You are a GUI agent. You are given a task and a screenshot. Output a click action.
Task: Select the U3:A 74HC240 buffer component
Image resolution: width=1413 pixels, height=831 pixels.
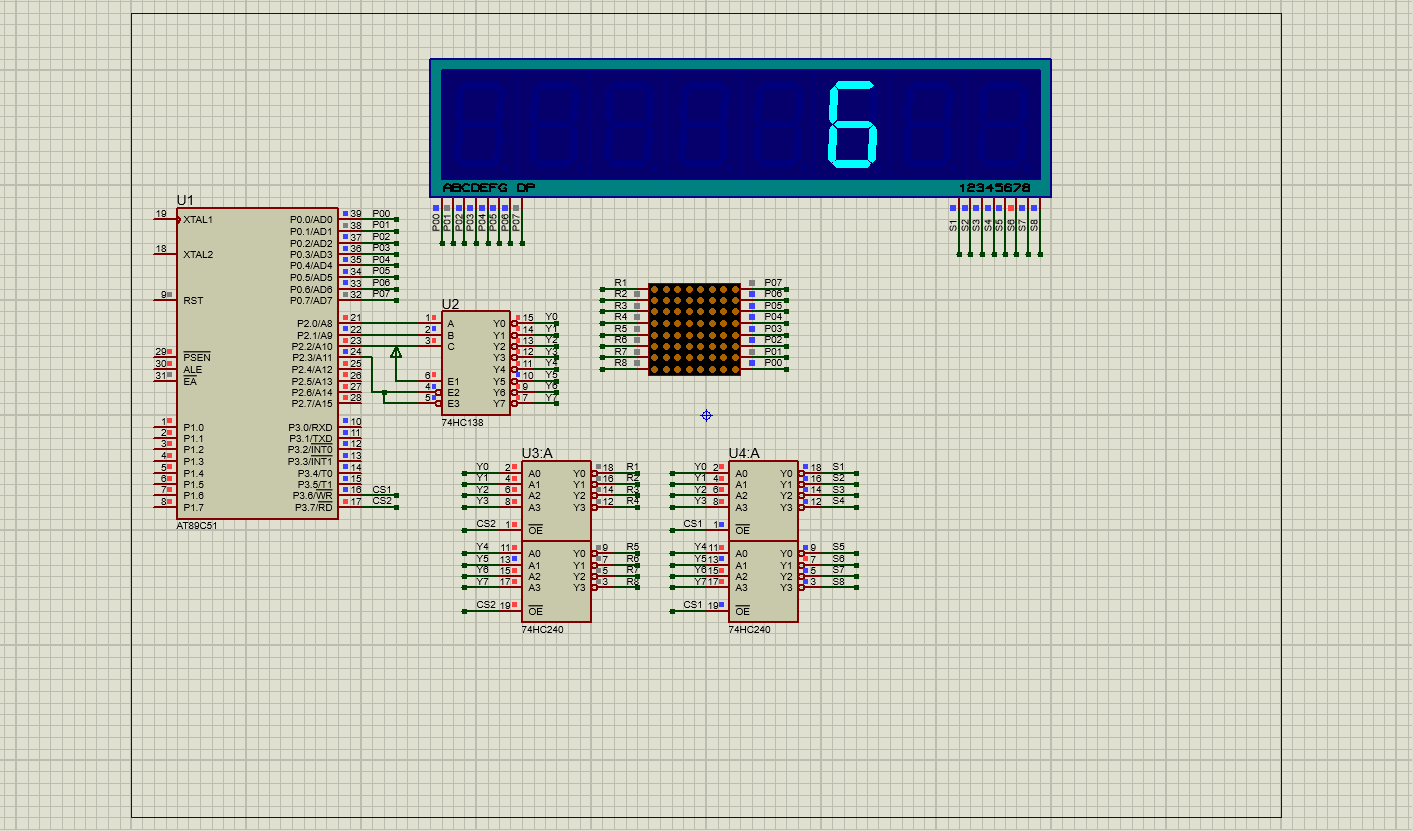(x=556, y=541)
